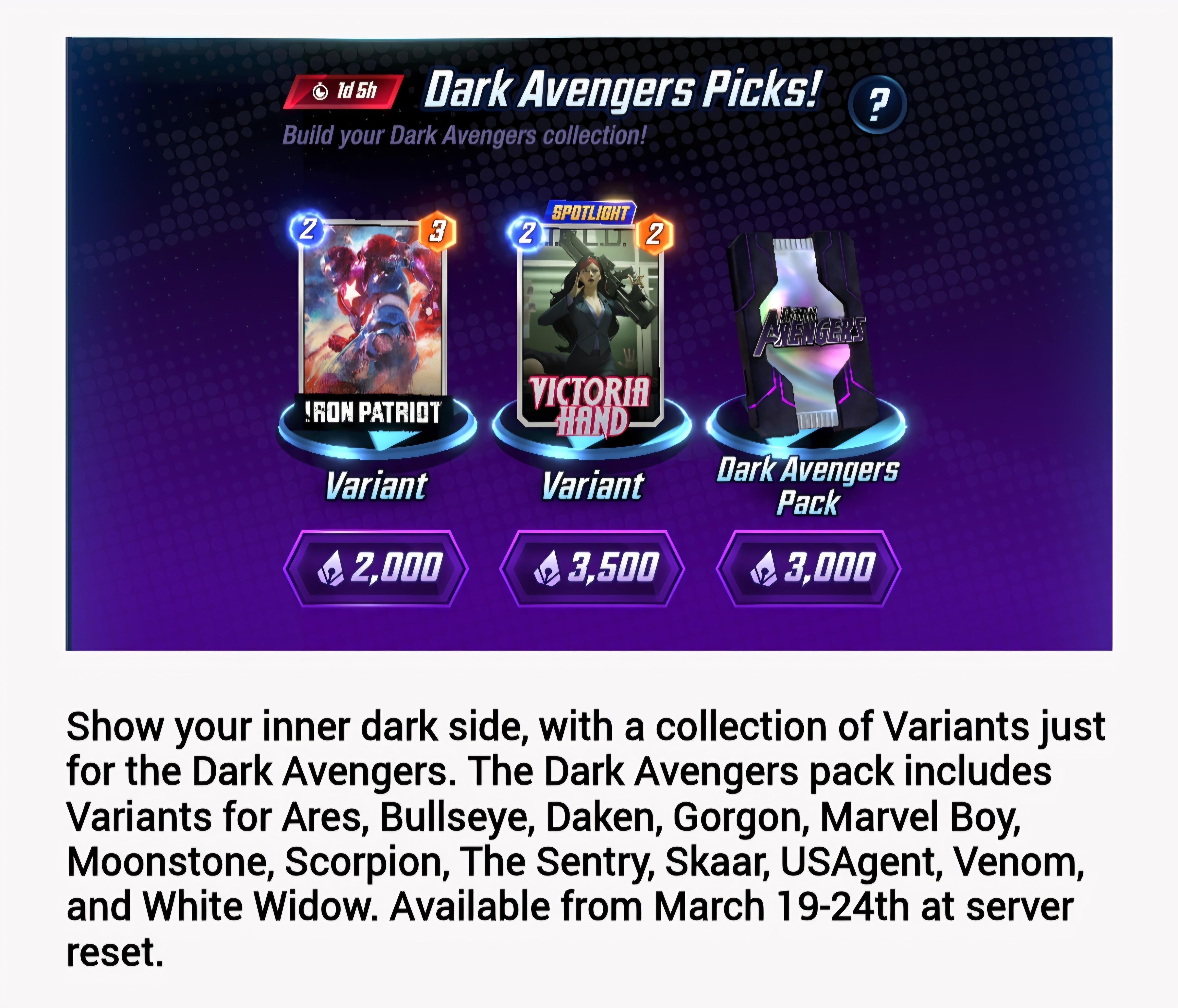Buy Victoria Hand variant for 3,500
This screenshot has width=1178, height=1008.
click(592, 568)
